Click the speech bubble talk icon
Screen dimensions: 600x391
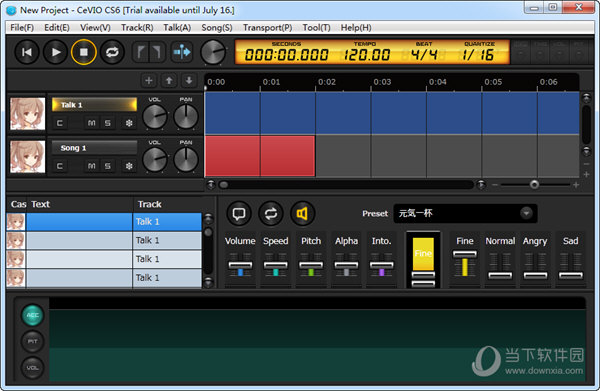[239, 213]
